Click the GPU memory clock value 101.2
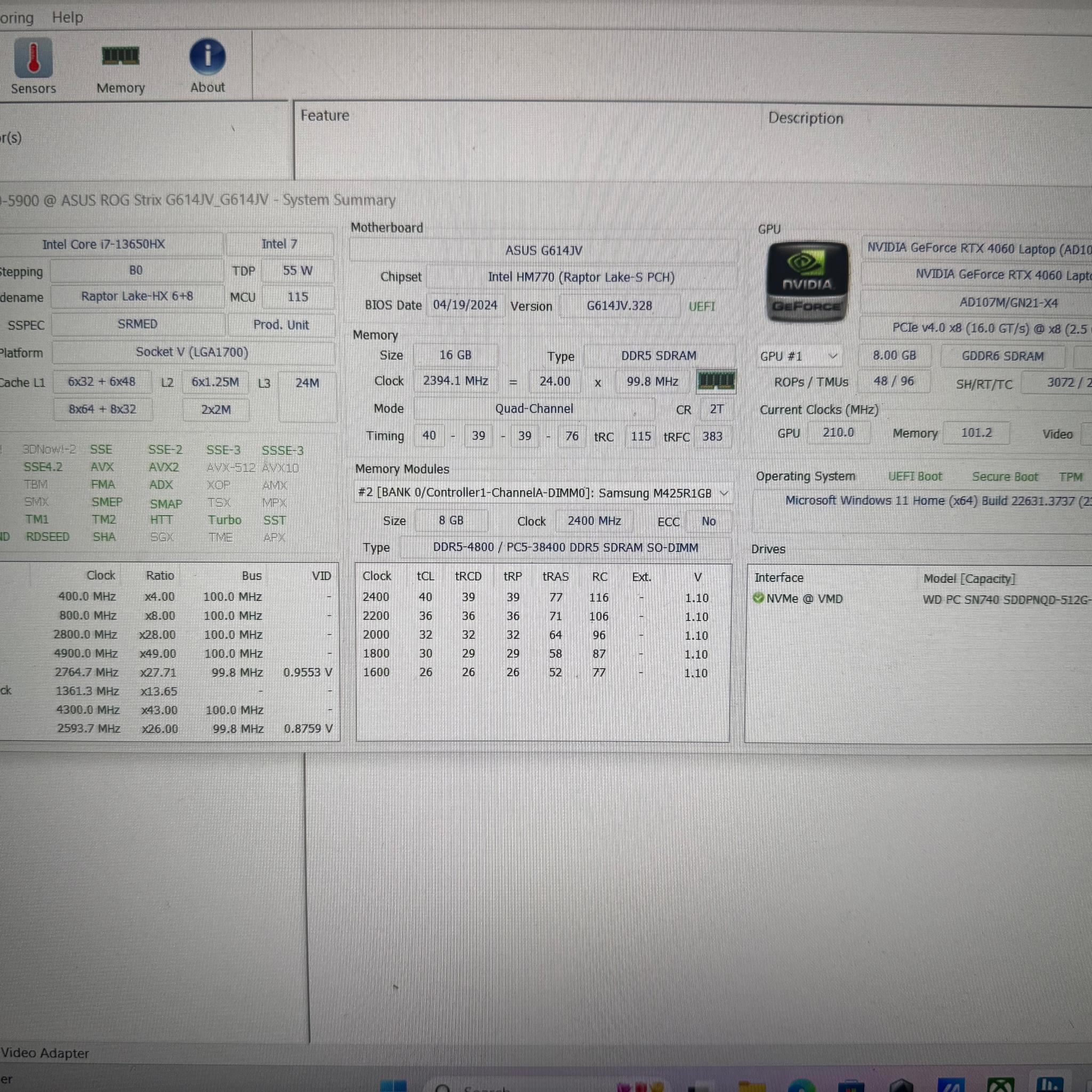 976,433
